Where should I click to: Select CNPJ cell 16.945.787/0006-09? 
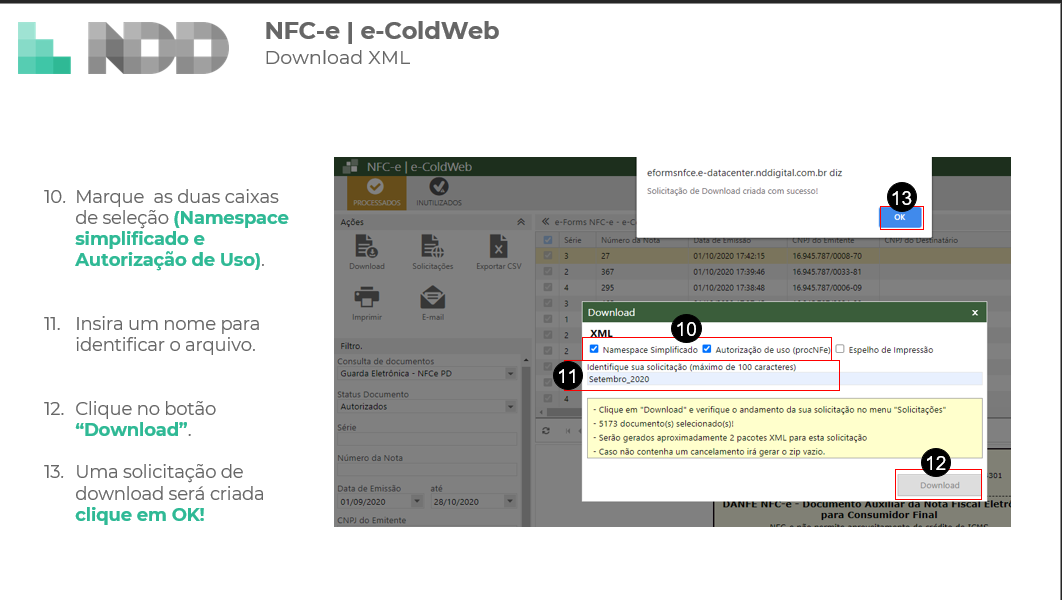tap(827, 288)
